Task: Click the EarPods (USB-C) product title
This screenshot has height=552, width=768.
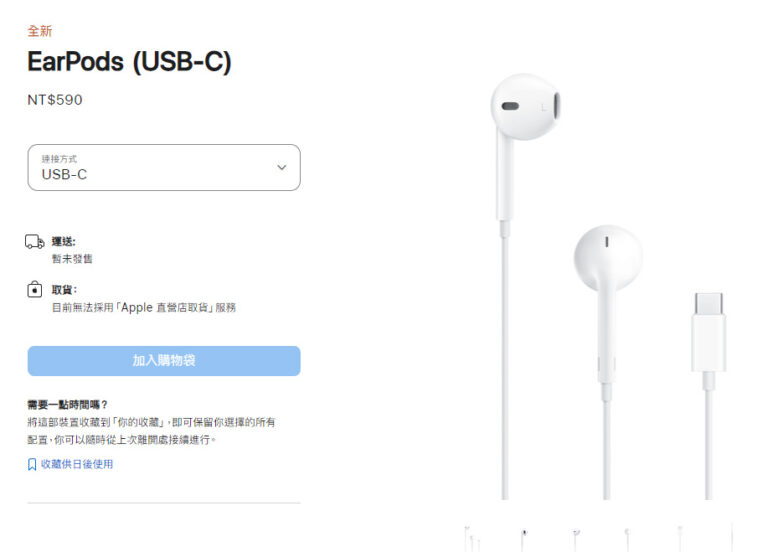Action: pyautogui.click(x=129, y=62)
